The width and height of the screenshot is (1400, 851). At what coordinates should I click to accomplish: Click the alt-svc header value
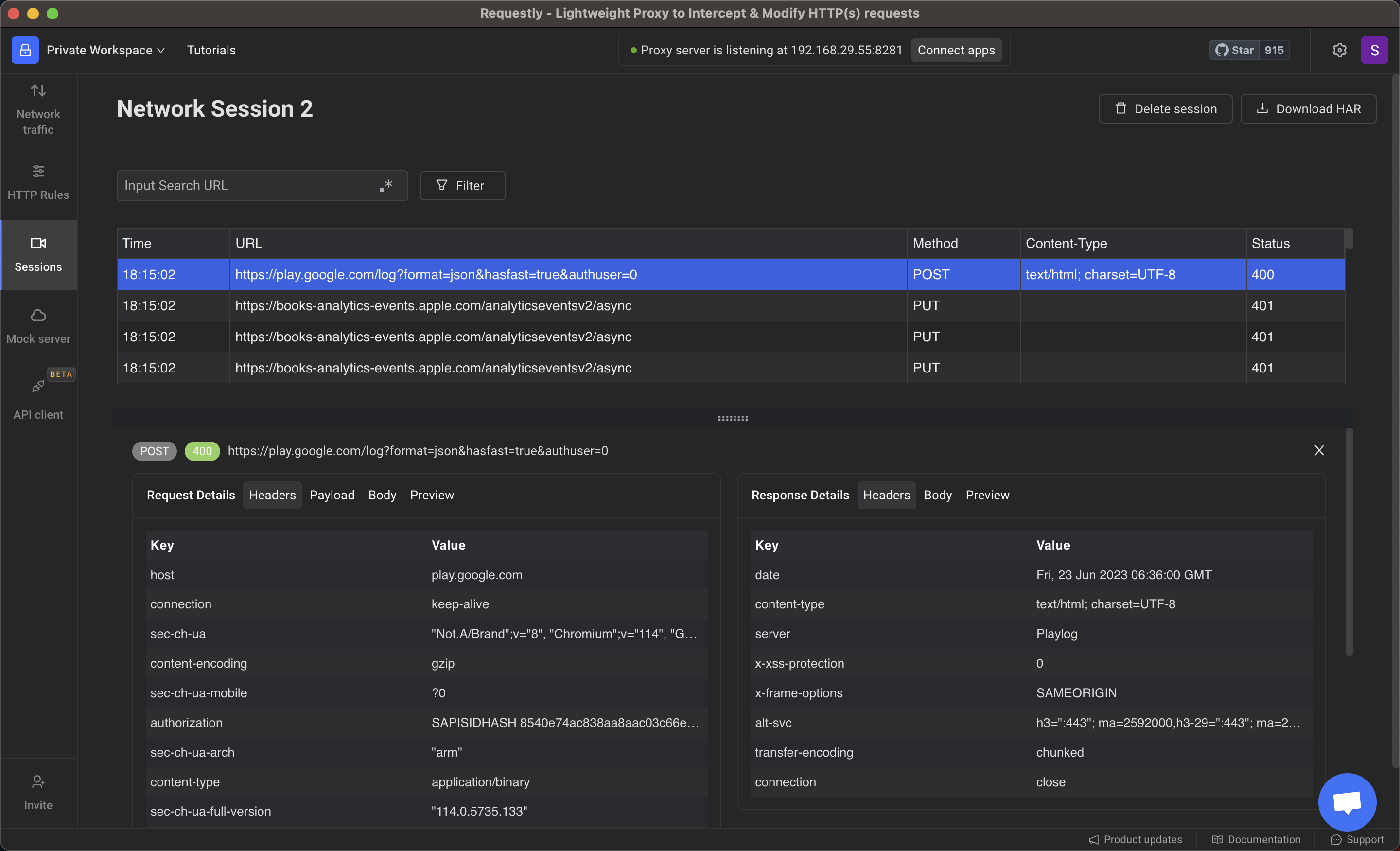pyautogui.click(x=1168, y=723)
